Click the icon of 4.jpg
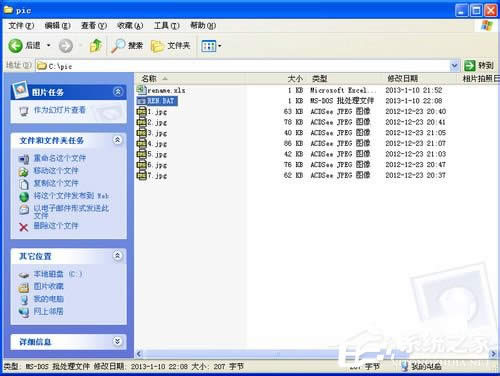This screenshot has height=376, width=500. 142,144
